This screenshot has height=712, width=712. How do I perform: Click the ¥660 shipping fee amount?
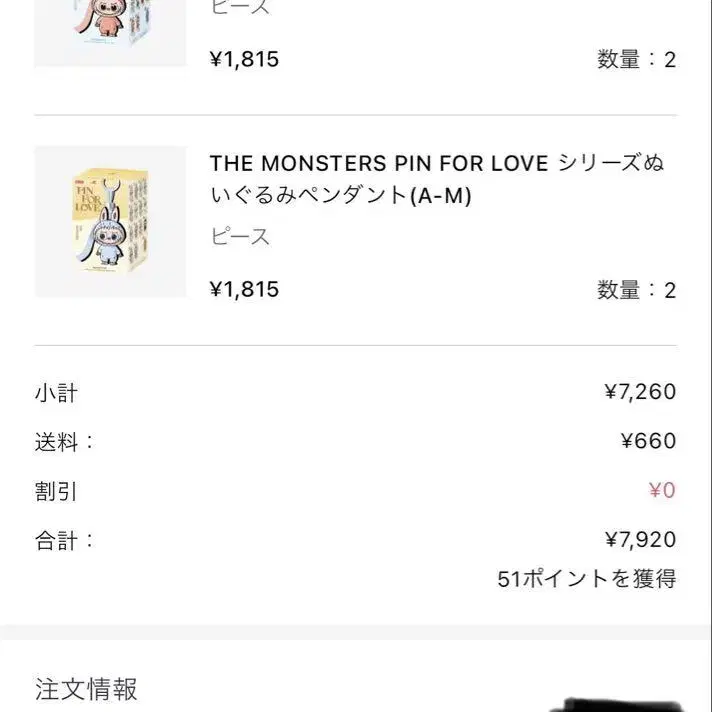[648, 441]
